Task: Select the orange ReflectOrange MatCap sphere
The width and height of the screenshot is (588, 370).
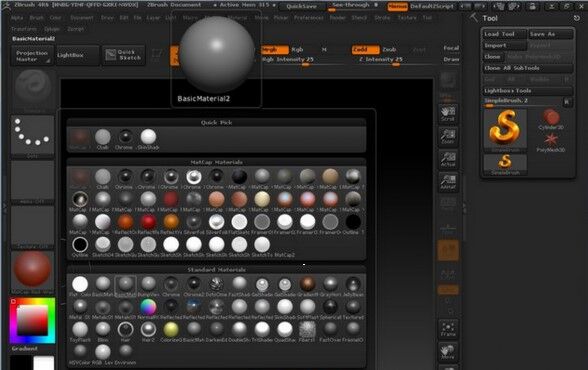Action: click(125, 222)
